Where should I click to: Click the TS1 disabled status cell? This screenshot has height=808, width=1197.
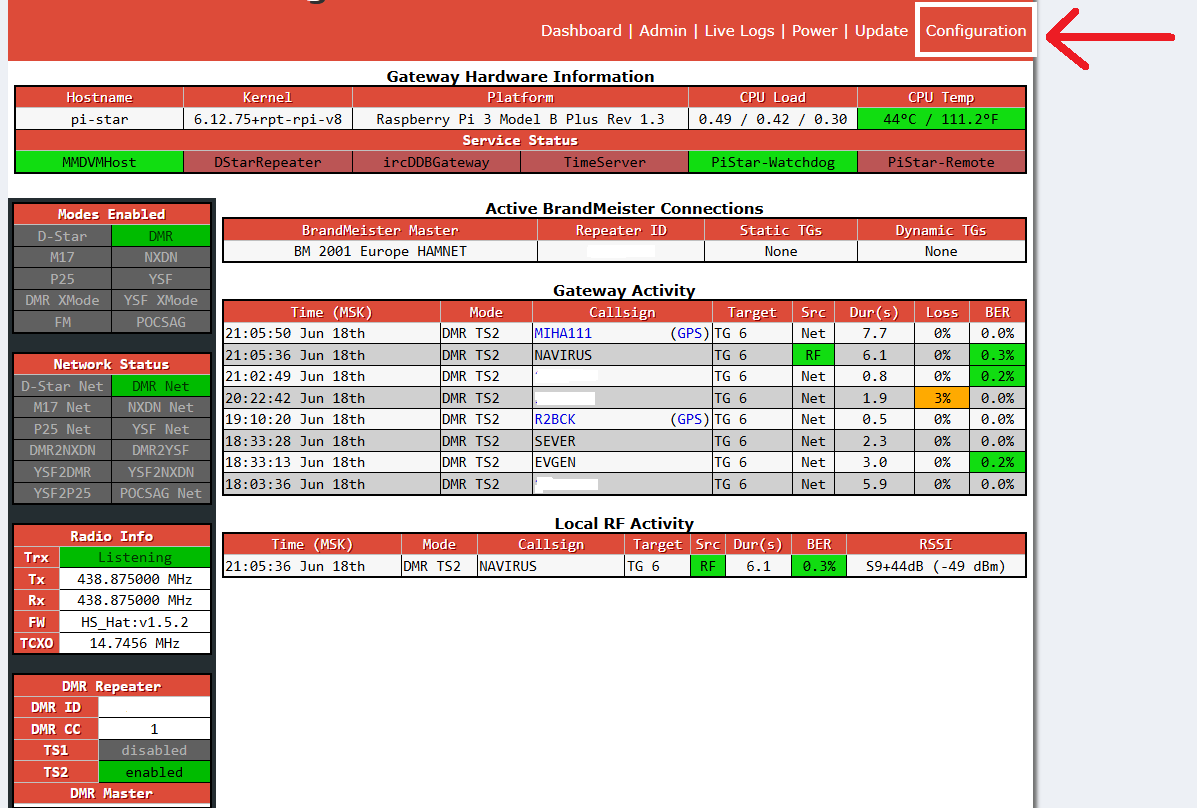point(154,750)
